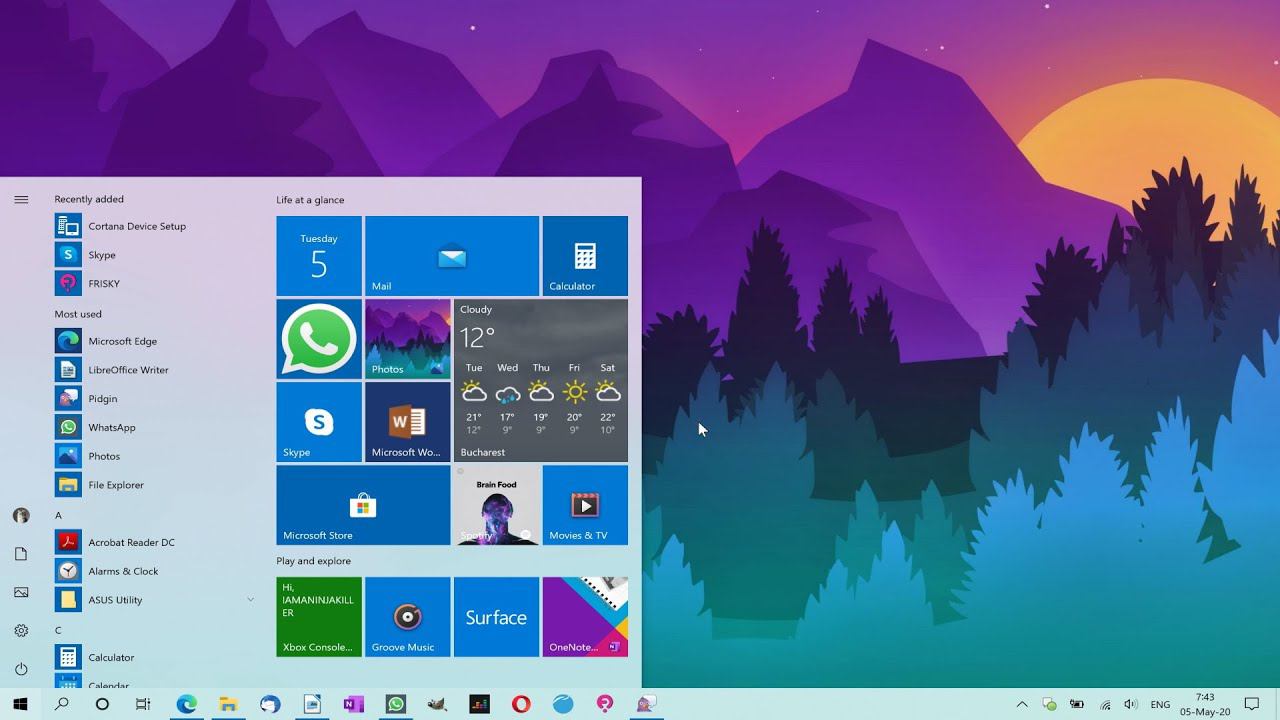
Task: Launch the Skype tile
Action: [x=319, y=422]
